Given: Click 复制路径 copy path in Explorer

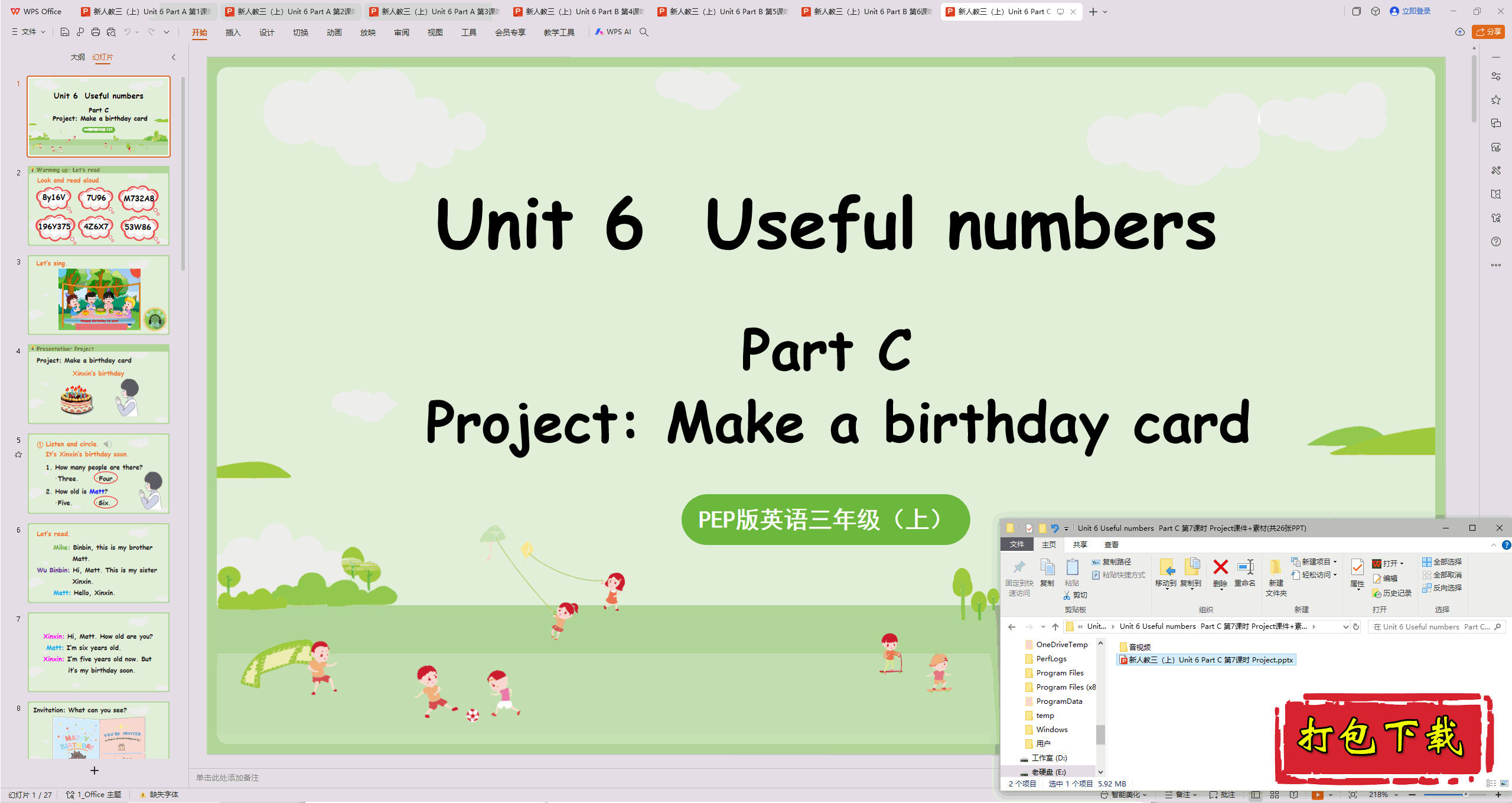Looking at the screenshot, I should click(x=1112, y=562).
